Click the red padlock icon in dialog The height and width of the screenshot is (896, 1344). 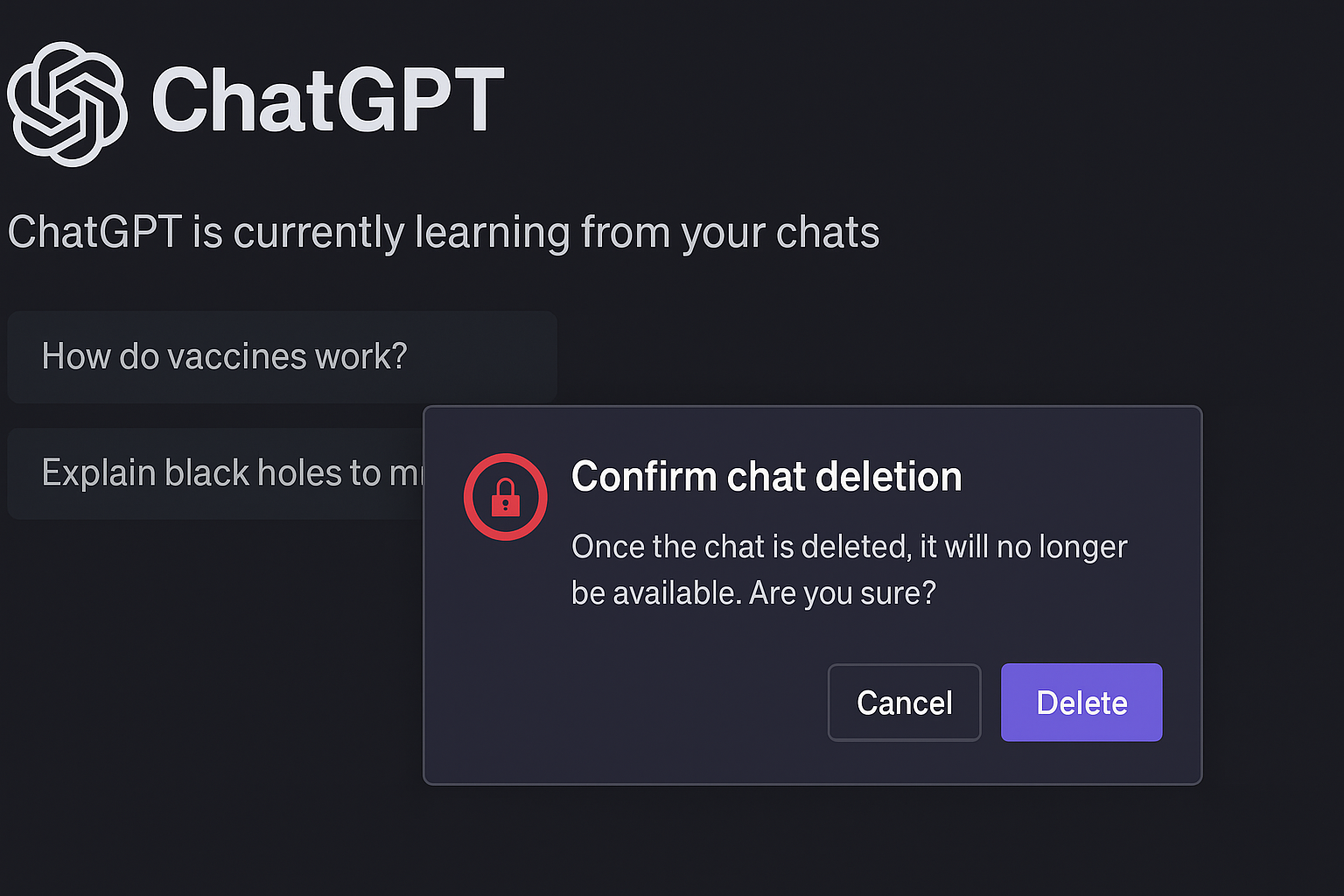[x=506, y=497]
